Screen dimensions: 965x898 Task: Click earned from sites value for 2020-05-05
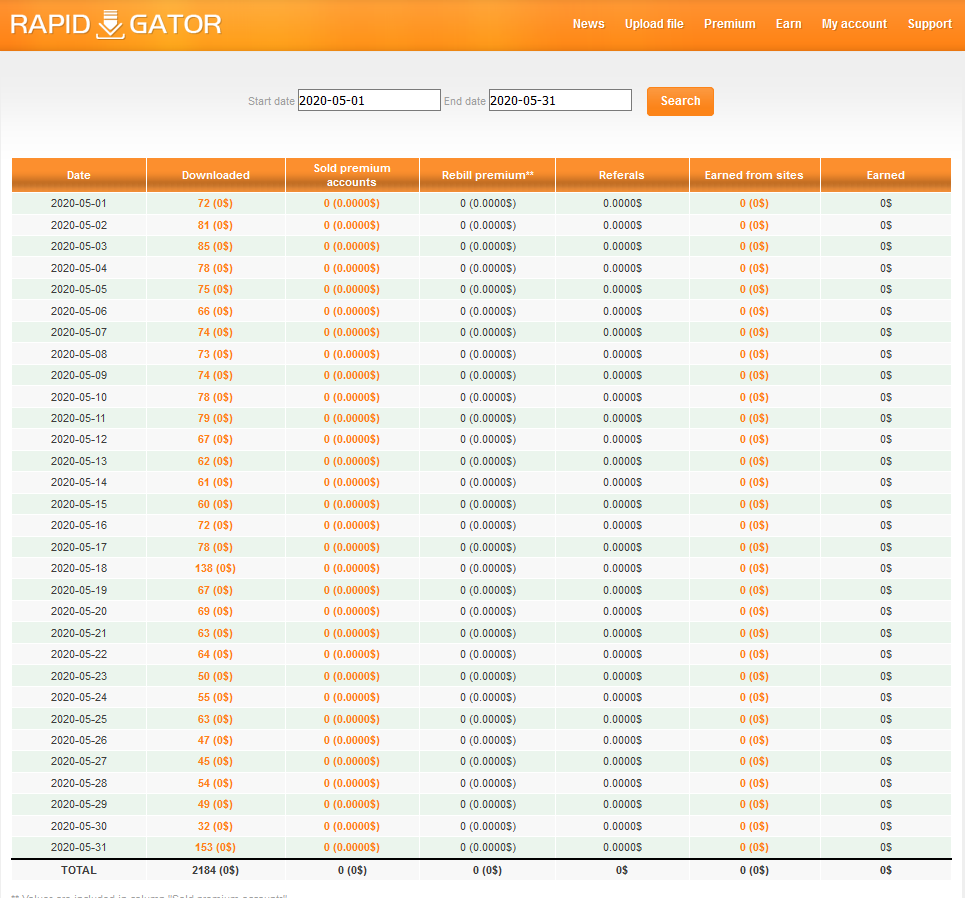(x=754, y=289)
